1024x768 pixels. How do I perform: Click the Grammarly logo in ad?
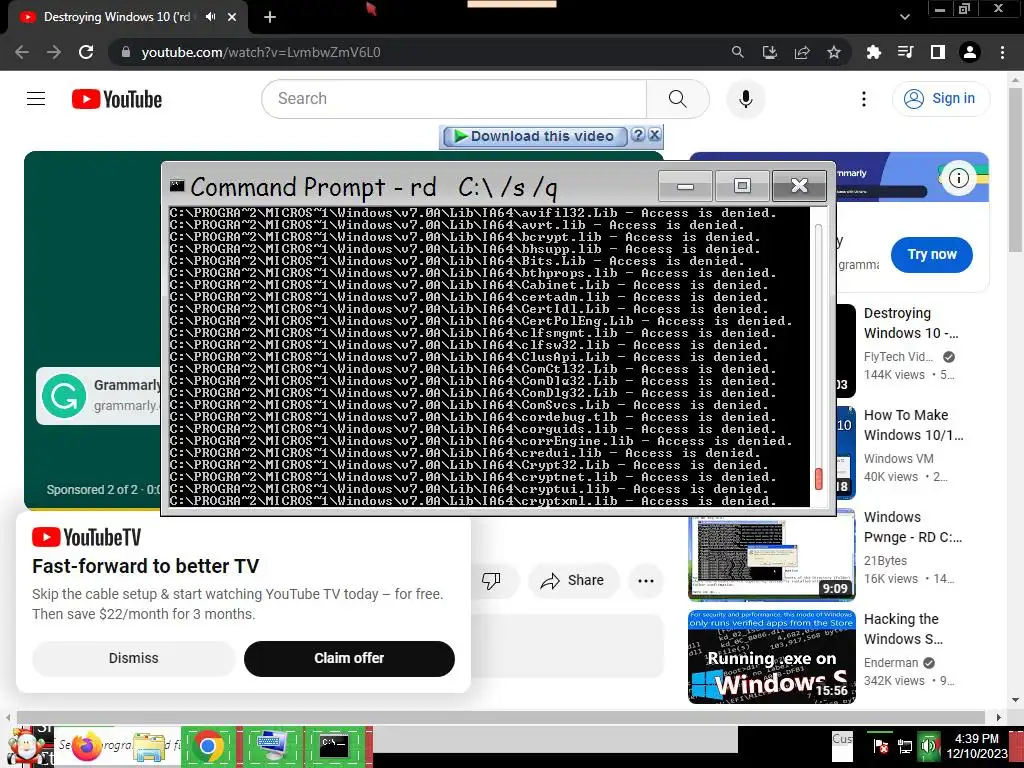64,396
